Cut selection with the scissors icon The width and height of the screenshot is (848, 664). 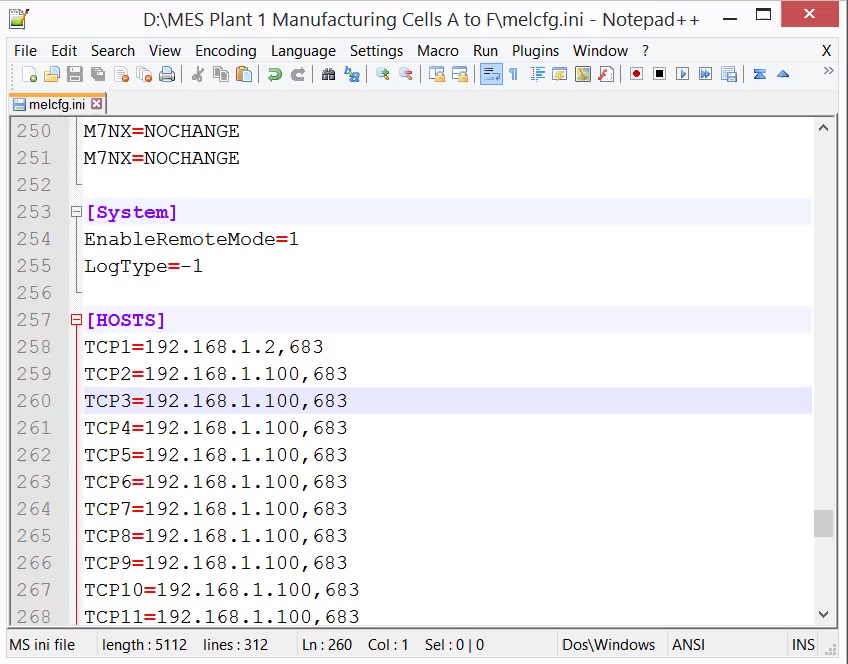[198, 74]
